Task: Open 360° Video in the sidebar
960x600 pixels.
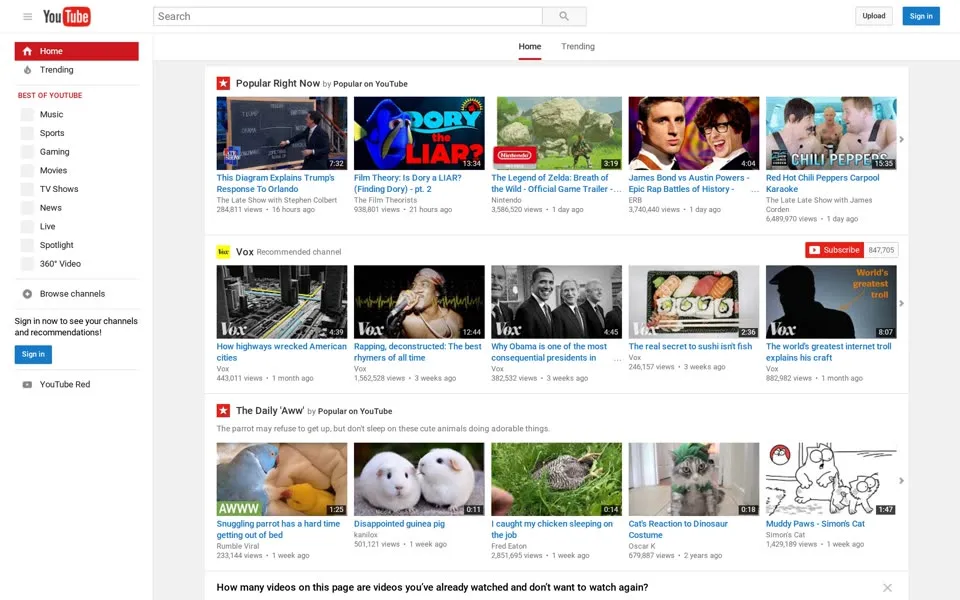Action: coord(60,264)
